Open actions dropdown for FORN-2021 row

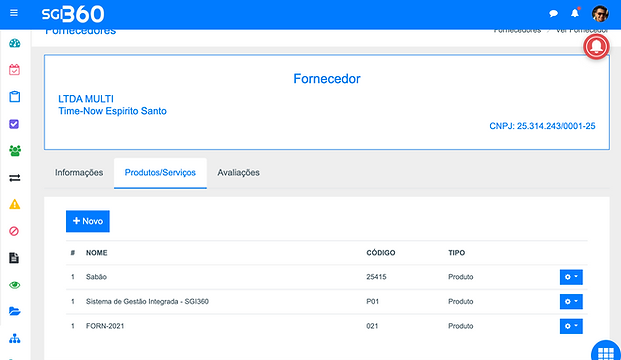coord(571,326)
